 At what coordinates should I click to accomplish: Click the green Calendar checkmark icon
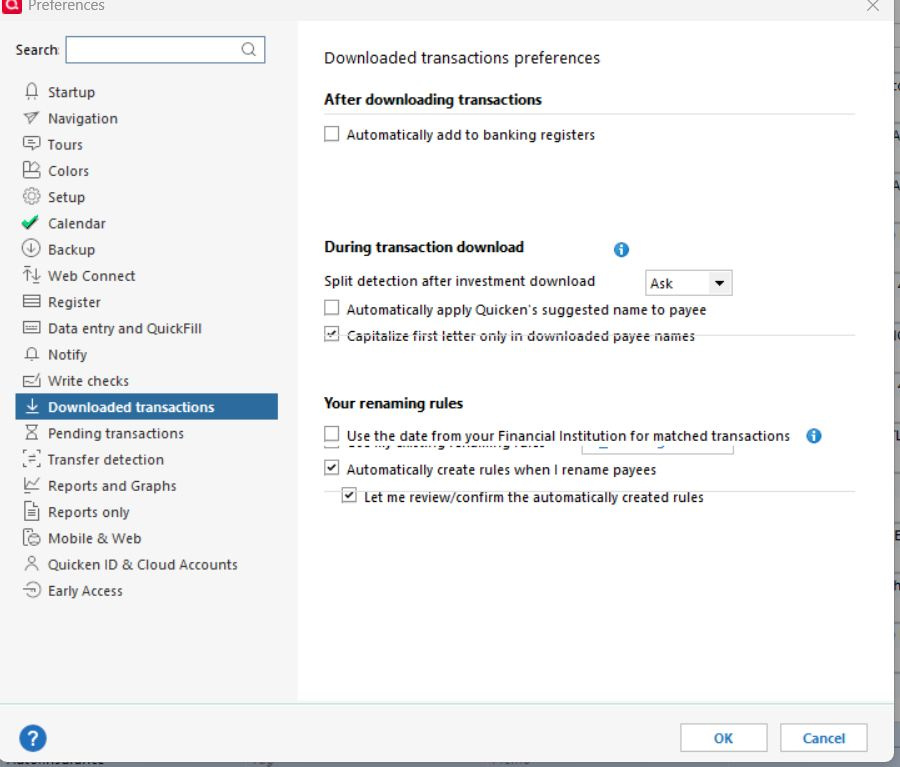coord(30,222)
